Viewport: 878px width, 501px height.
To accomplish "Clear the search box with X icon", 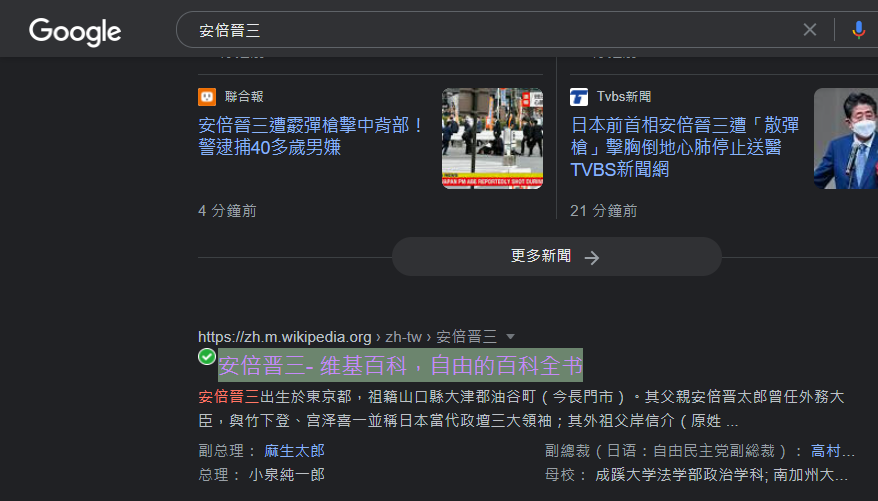I will (810, 30).
